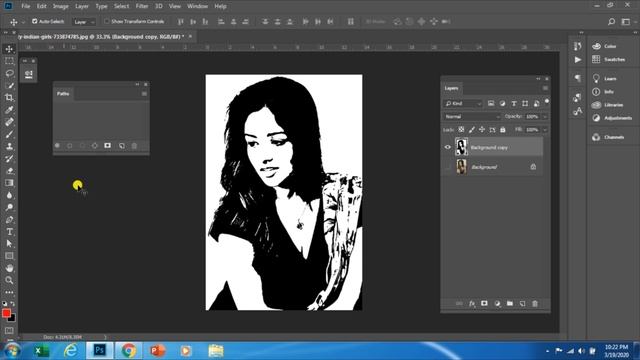Image resolution: width=640 pixels, height=360 pixels.
Task: Select the Eraser tool
Action: coord(9,171)
